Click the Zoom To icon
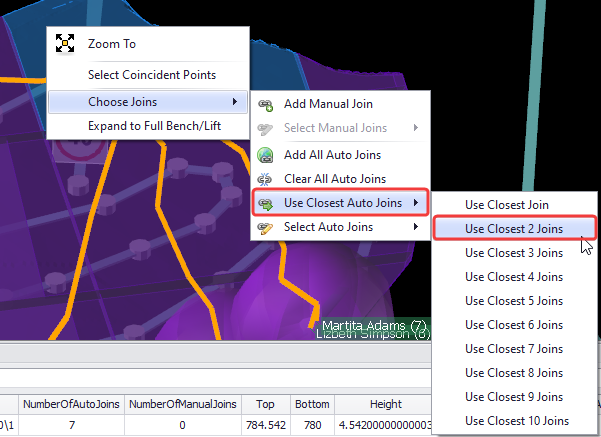 coord(65,43)
